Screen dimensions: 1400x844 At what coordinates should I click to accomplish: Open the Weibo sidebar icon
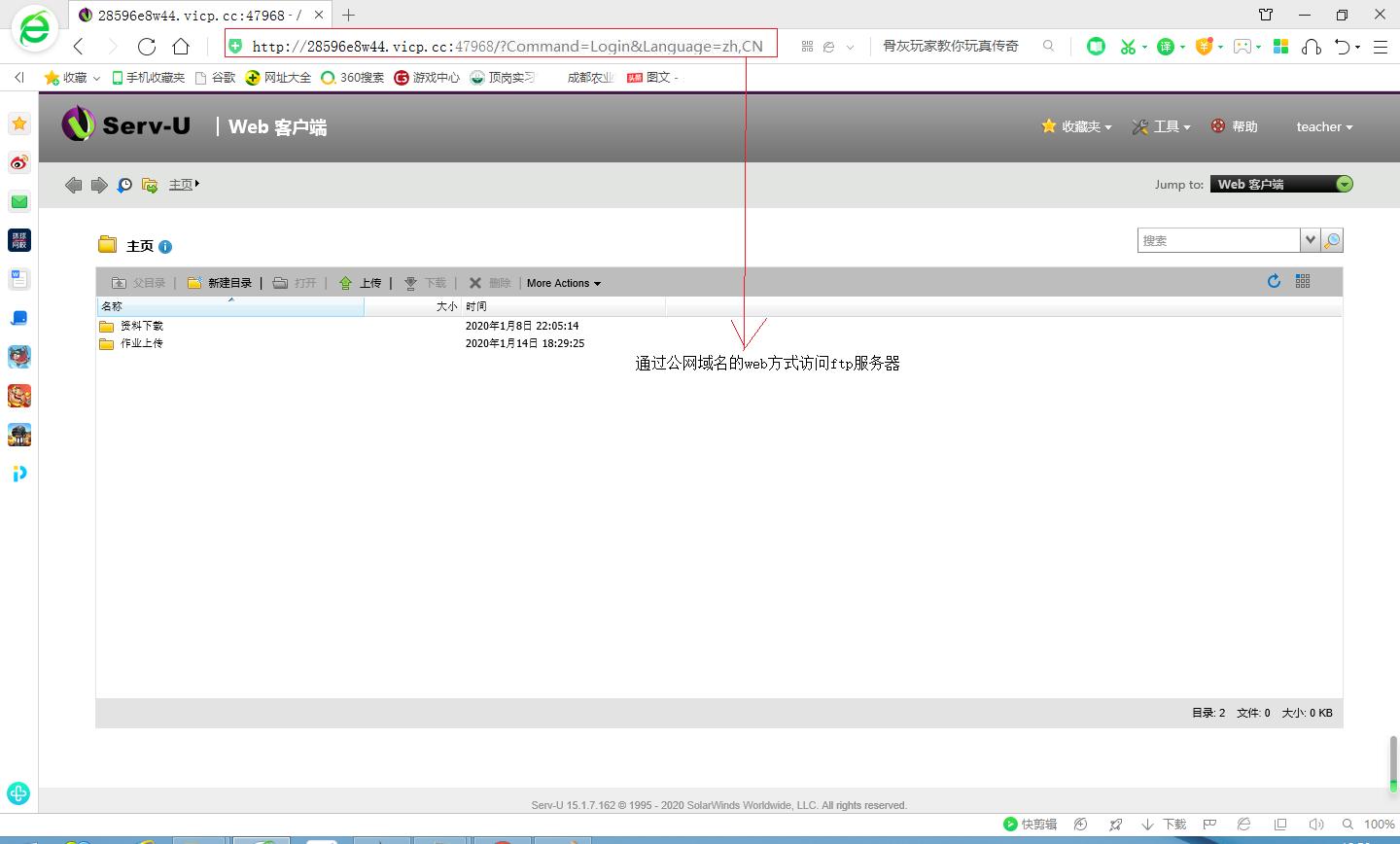[x=19, y=162]
